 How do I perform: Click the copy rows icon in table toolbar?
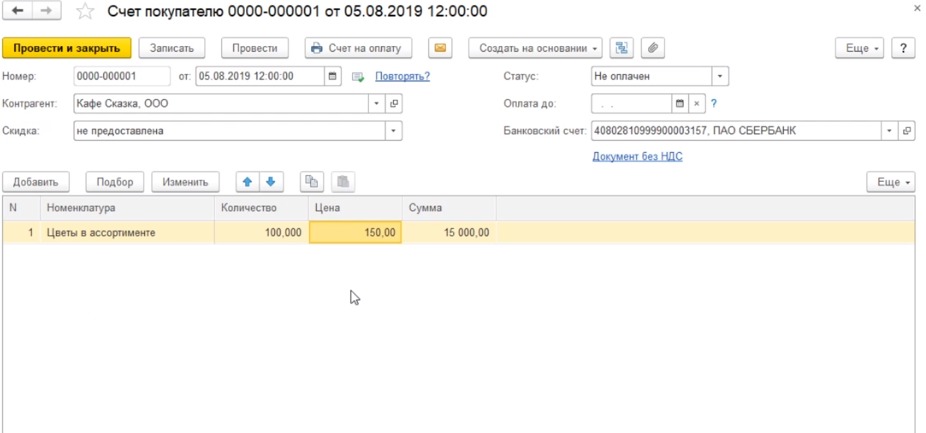pos(312,182)
